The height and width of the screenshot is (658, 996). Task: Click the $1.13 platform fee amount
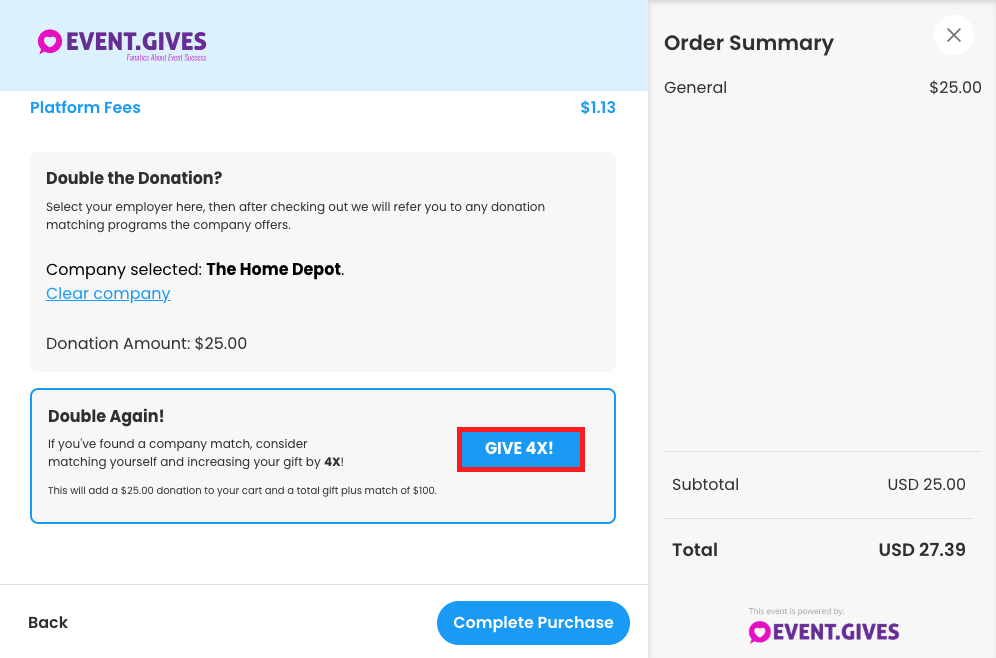point(598,107)
